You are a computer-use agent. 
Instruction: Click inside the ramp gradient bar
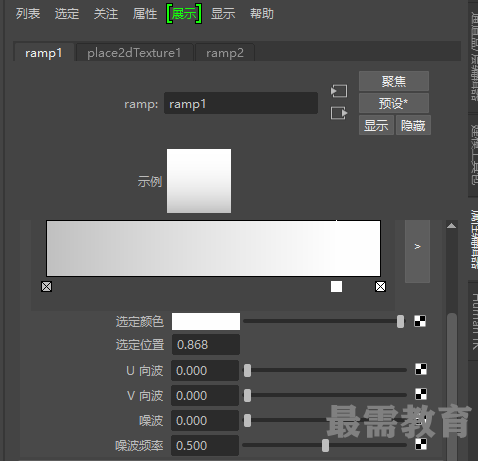pyautogui.click(x=213, y=248)
